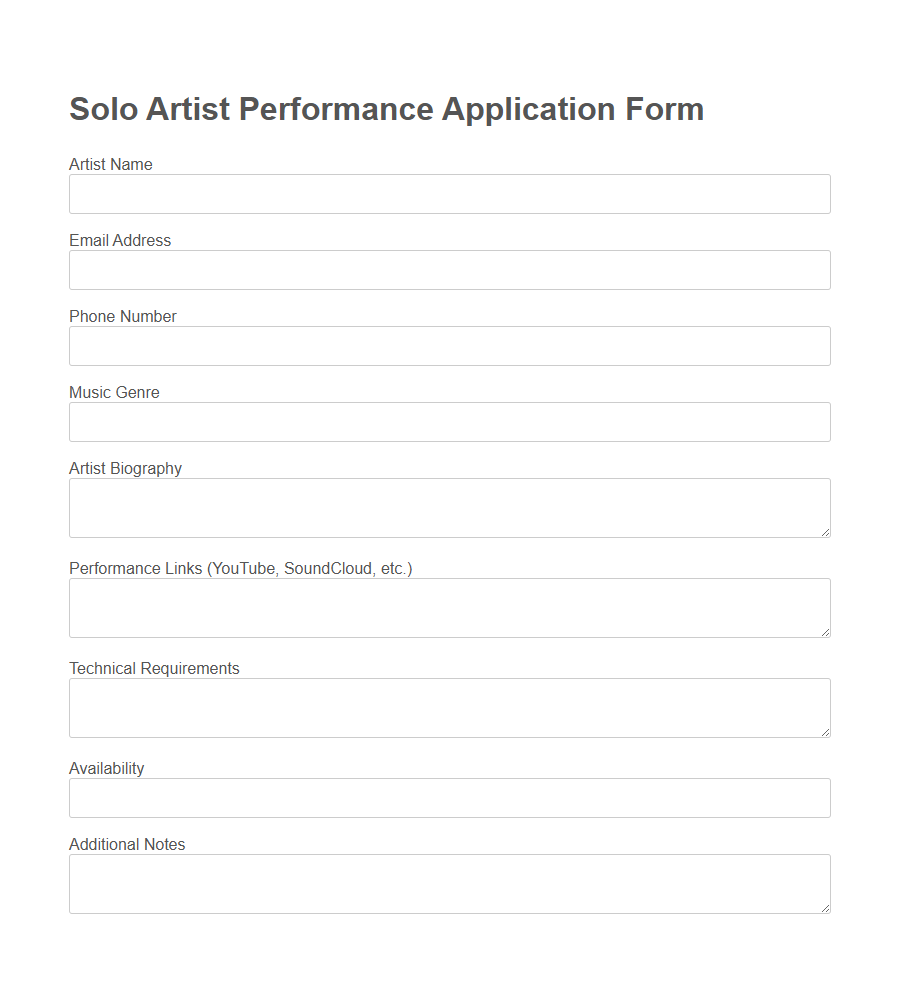Click the form title heading
Screen dimensions: 900x982
(386, 109)
